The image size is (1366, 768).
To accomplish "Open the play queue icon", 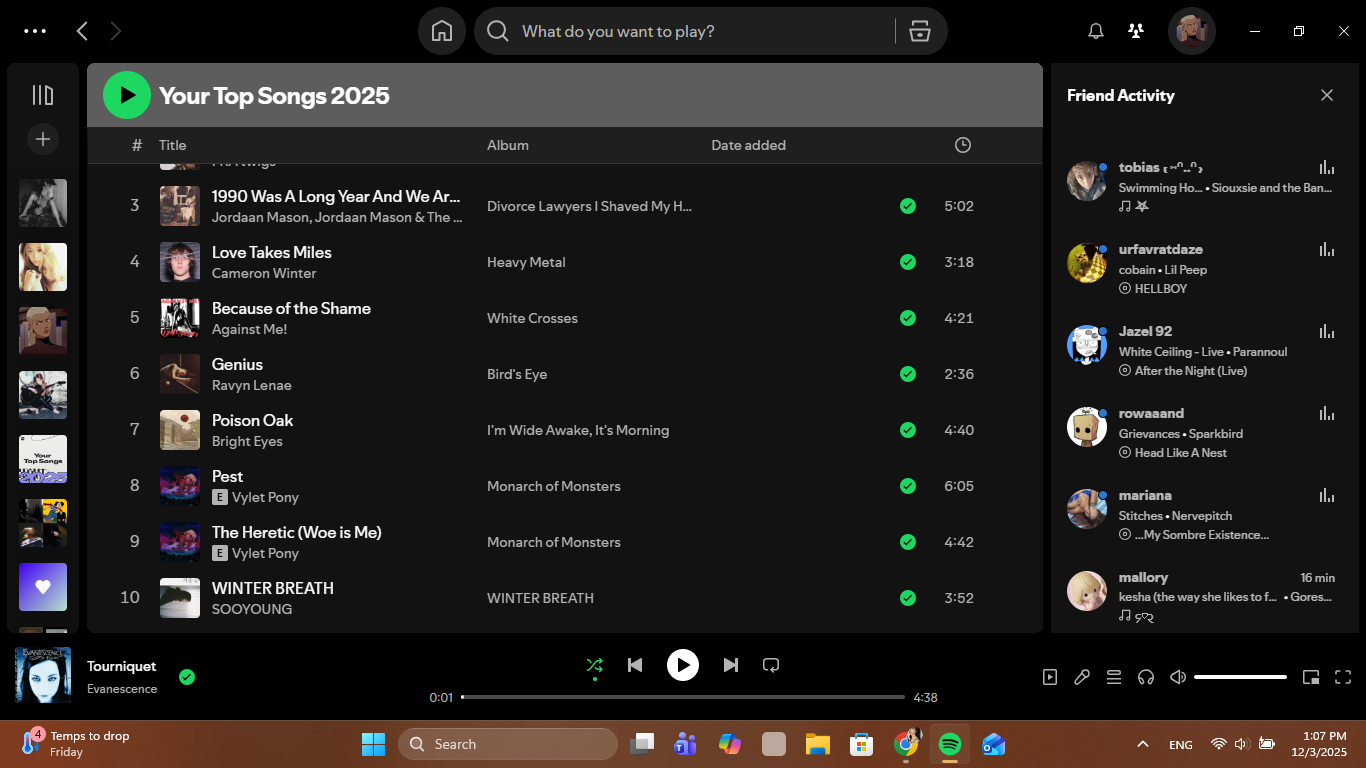I will click(1114, 677).
